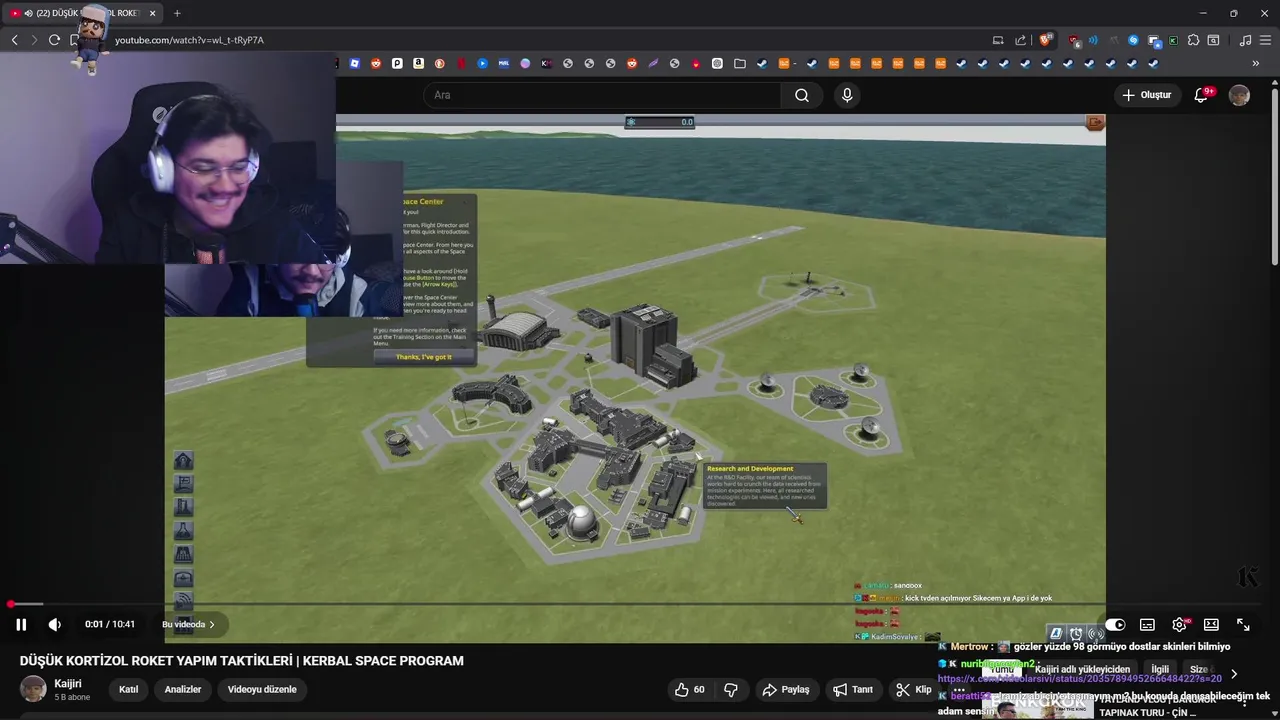This screenshot has width=1280, height=720.
Task: Click the Katıl join button
Action: 128,689
